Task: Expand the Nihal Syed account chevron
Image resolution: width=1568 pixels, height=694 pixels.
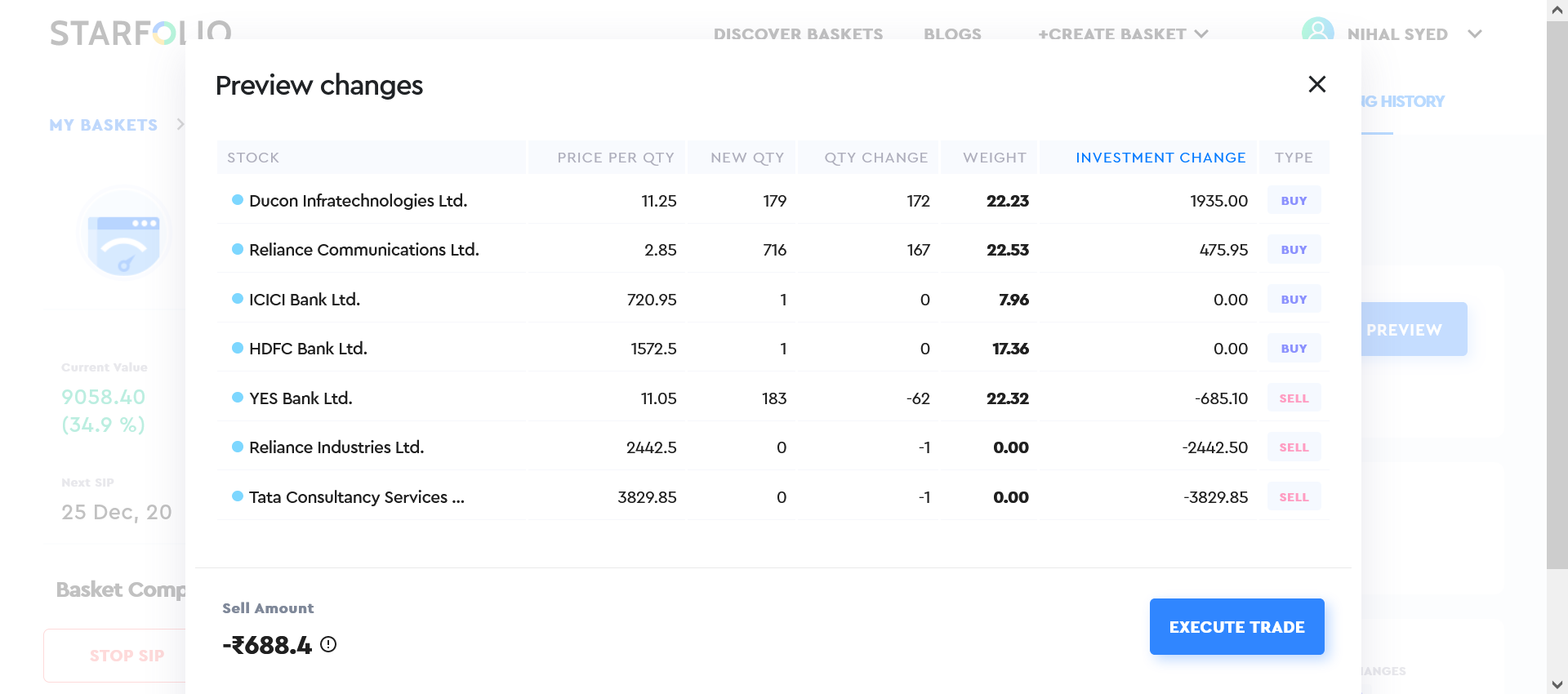Action: (x=1474, y=34)
